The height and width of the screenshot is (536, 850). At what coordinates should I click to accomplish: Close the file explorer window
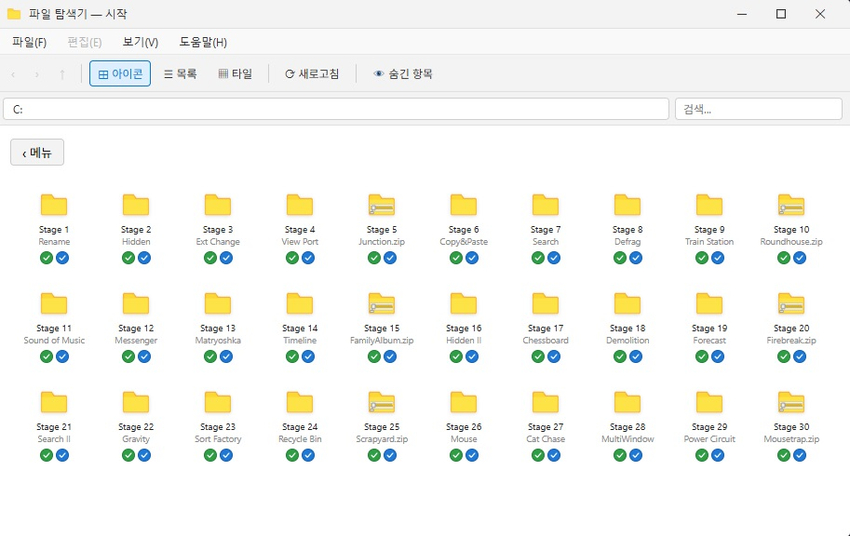820,14
